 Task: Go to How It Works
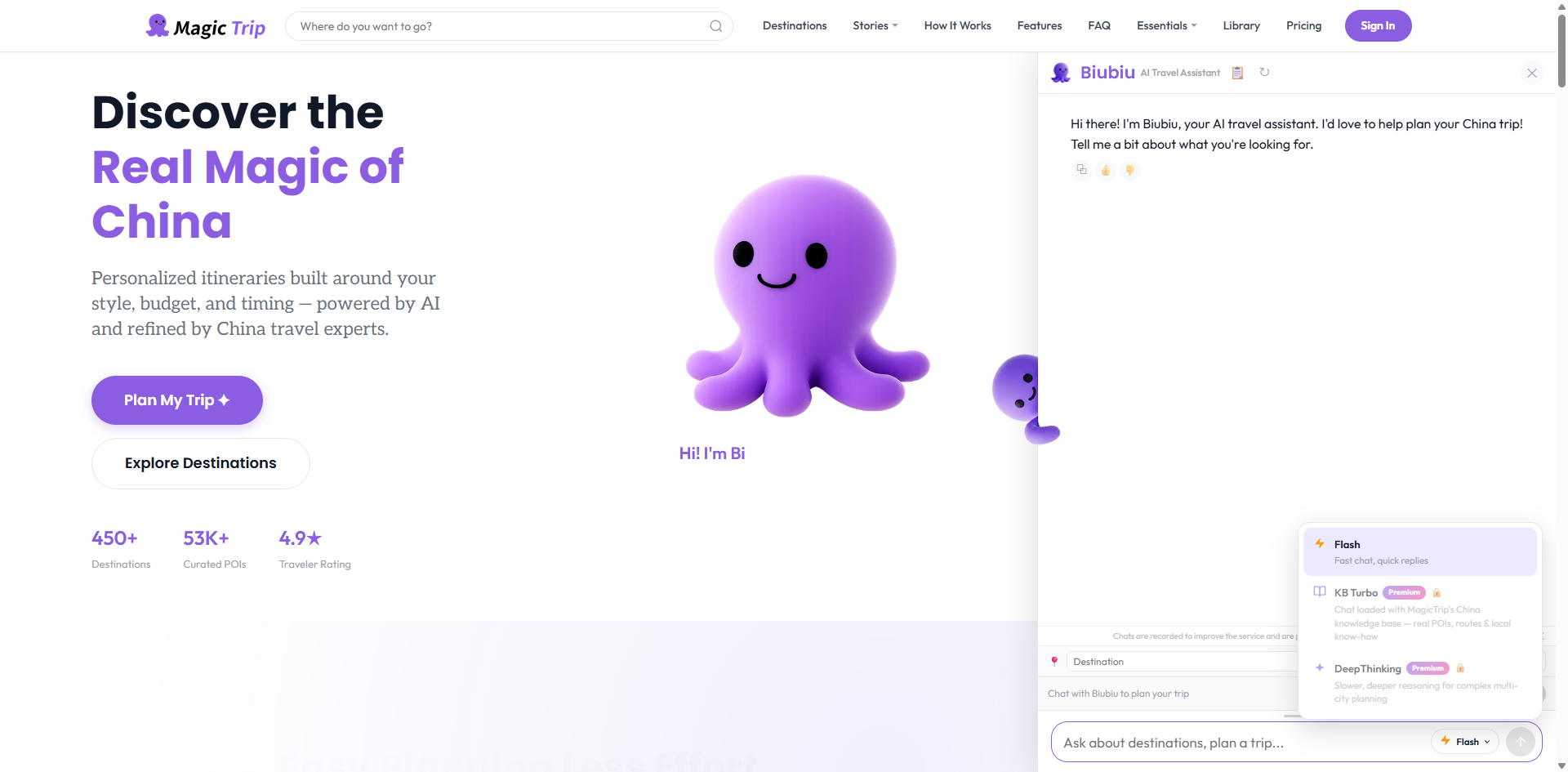point(957,26)
